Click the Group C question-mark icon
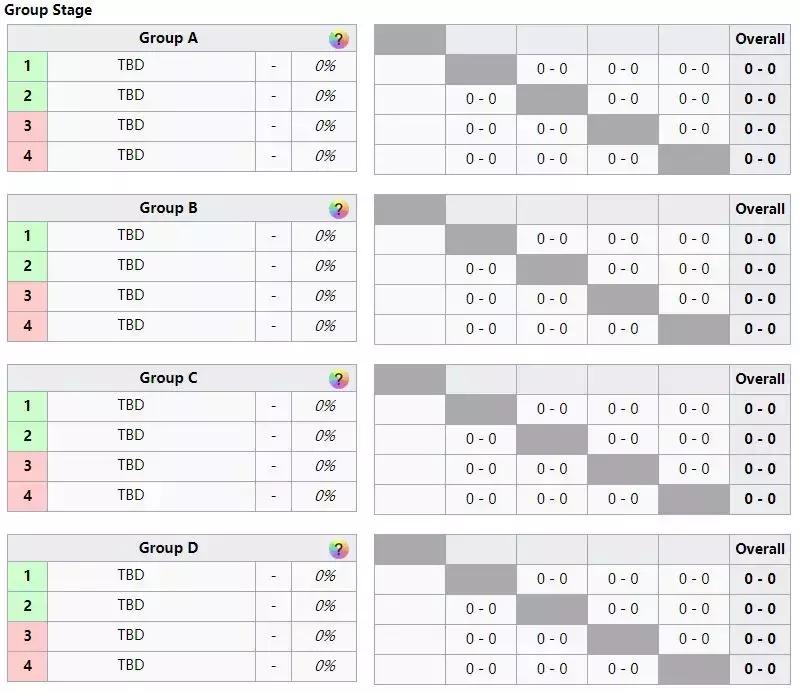801x693 pixels. pos(339,380)
